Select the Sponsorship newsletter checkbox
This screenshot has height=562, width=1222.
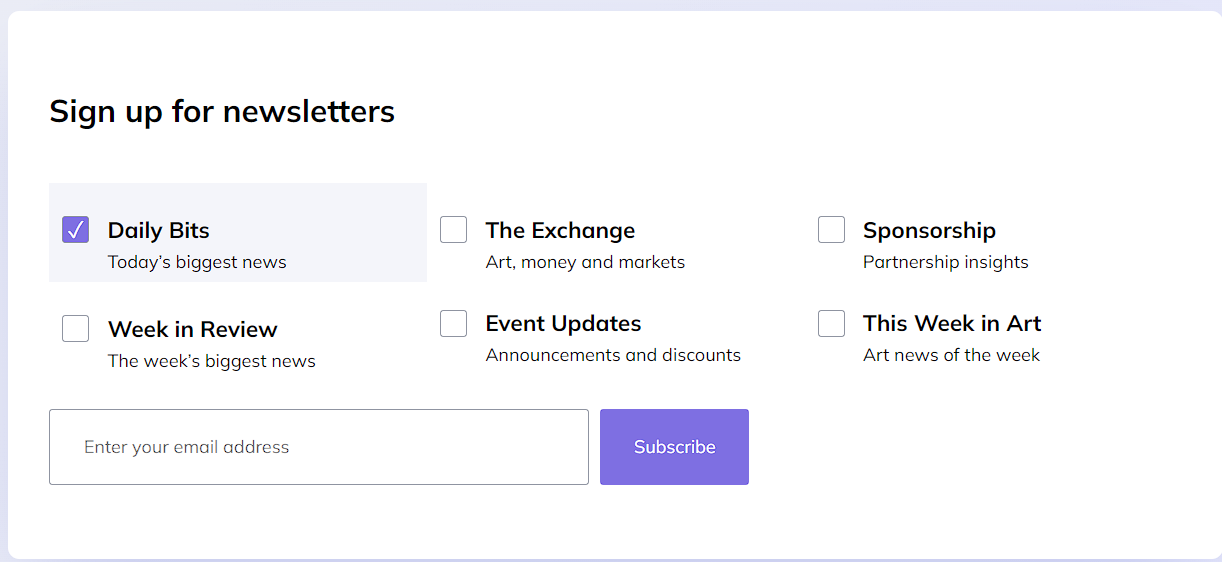point(831,230)
